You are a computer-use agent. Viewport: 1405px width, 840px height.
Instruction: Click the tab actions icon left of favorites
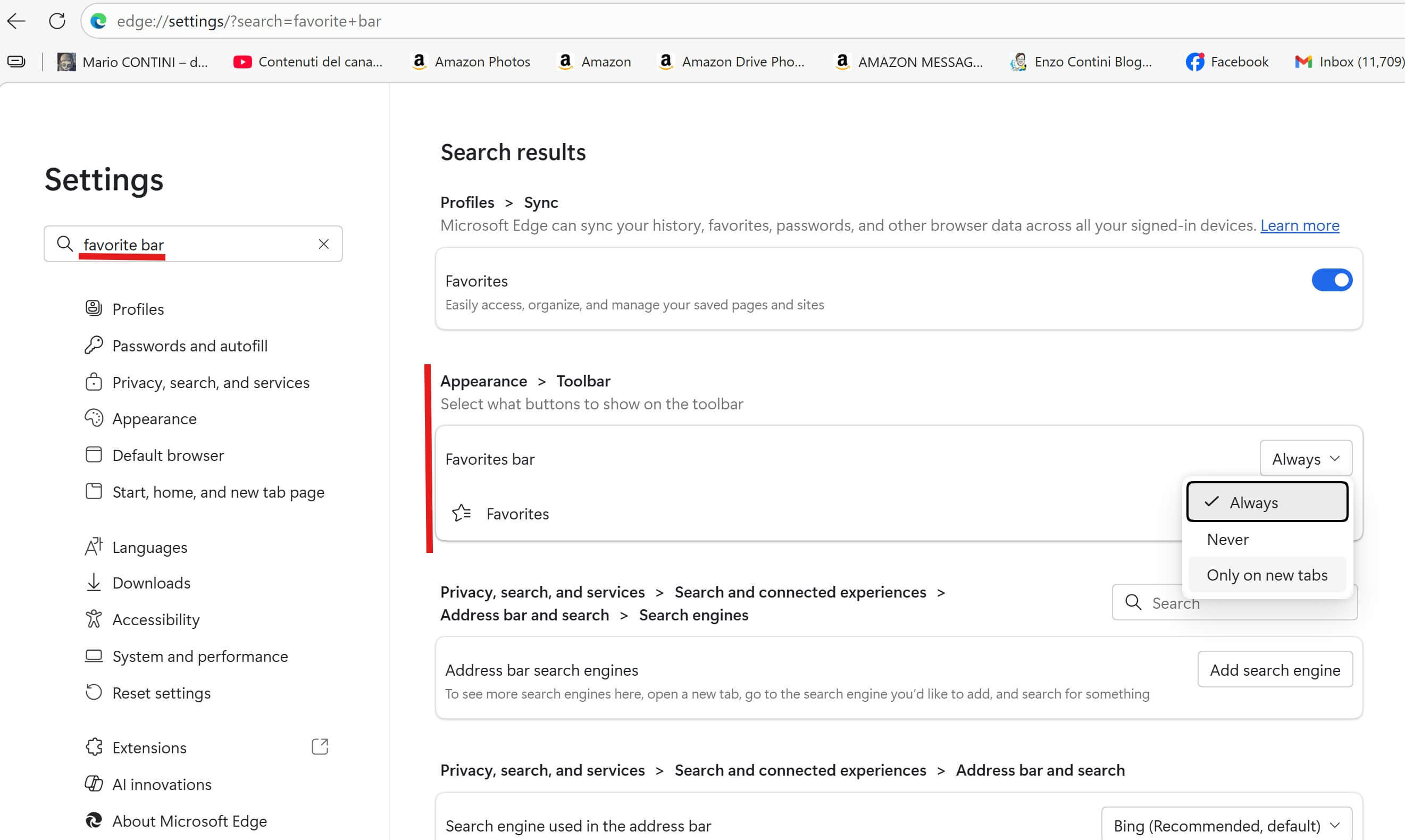[16, 62]
